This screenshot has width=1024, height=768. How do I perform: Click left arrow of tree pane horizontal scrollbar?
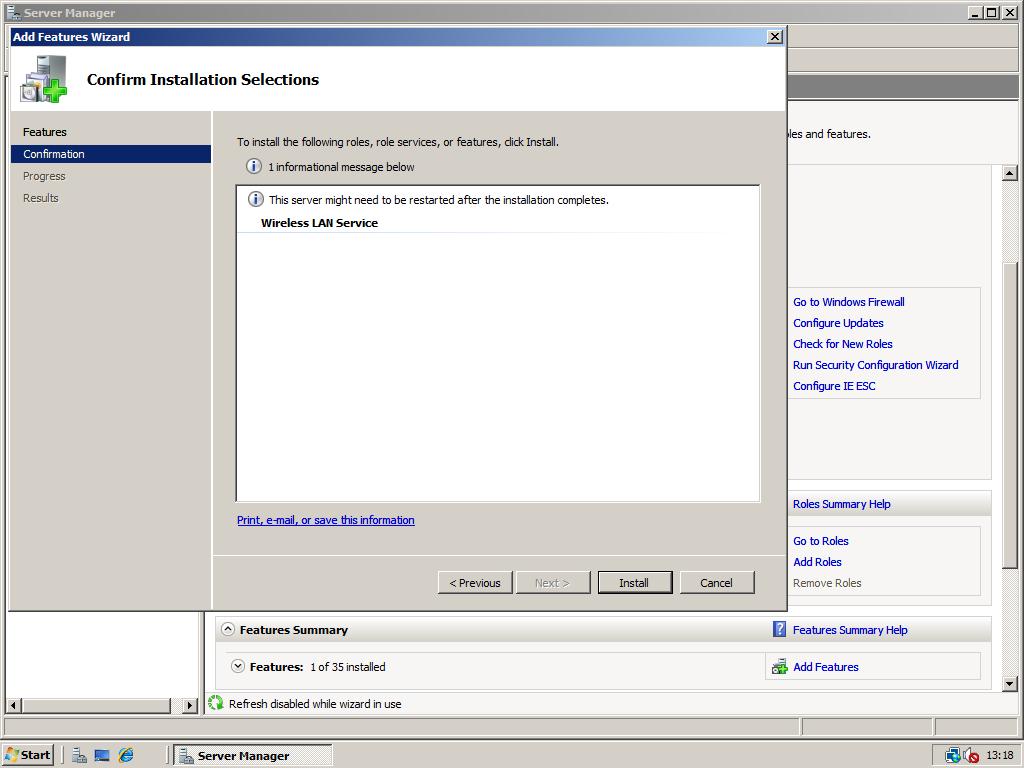pyautogui.click(x=13, y=705)
